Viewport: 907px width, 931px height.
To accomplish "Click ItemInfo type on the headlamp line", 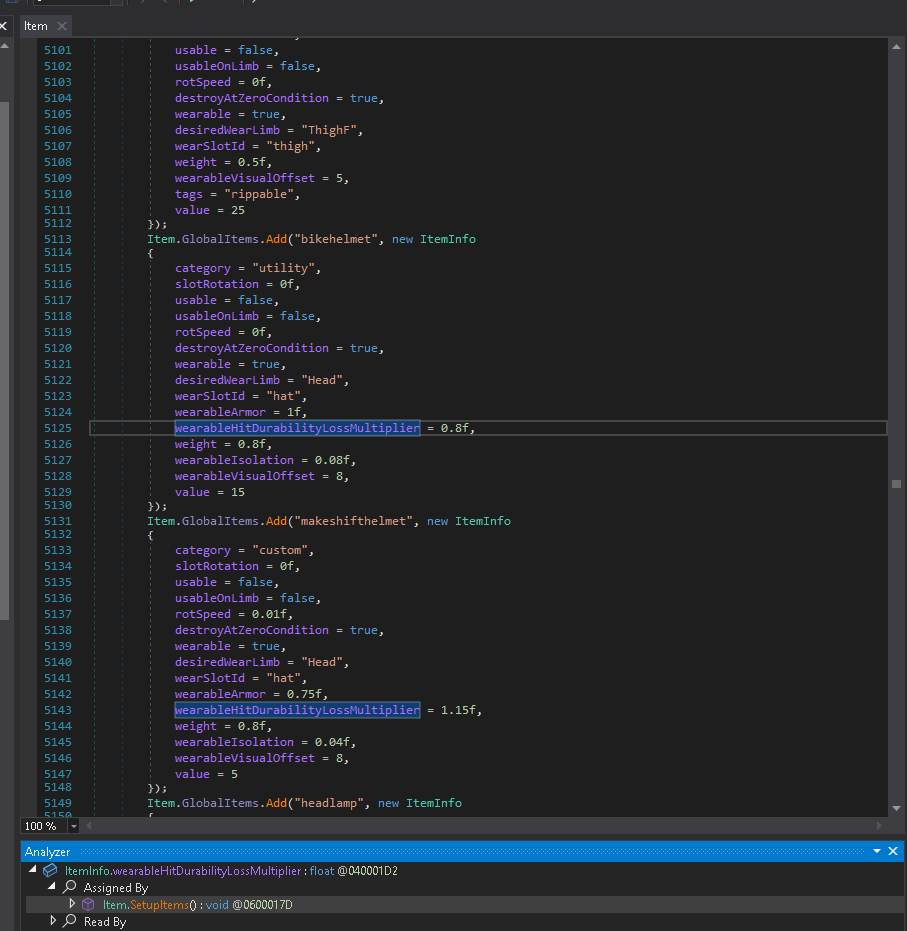I will pos(434,803).
